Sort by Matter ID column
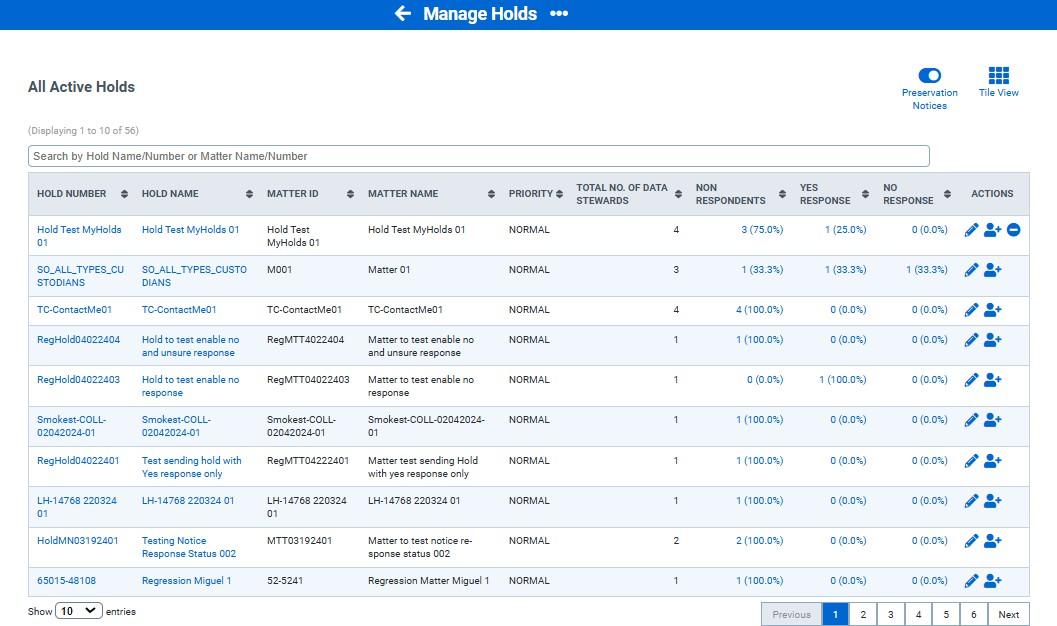The image size is (1057, 626). coord(351,194)
